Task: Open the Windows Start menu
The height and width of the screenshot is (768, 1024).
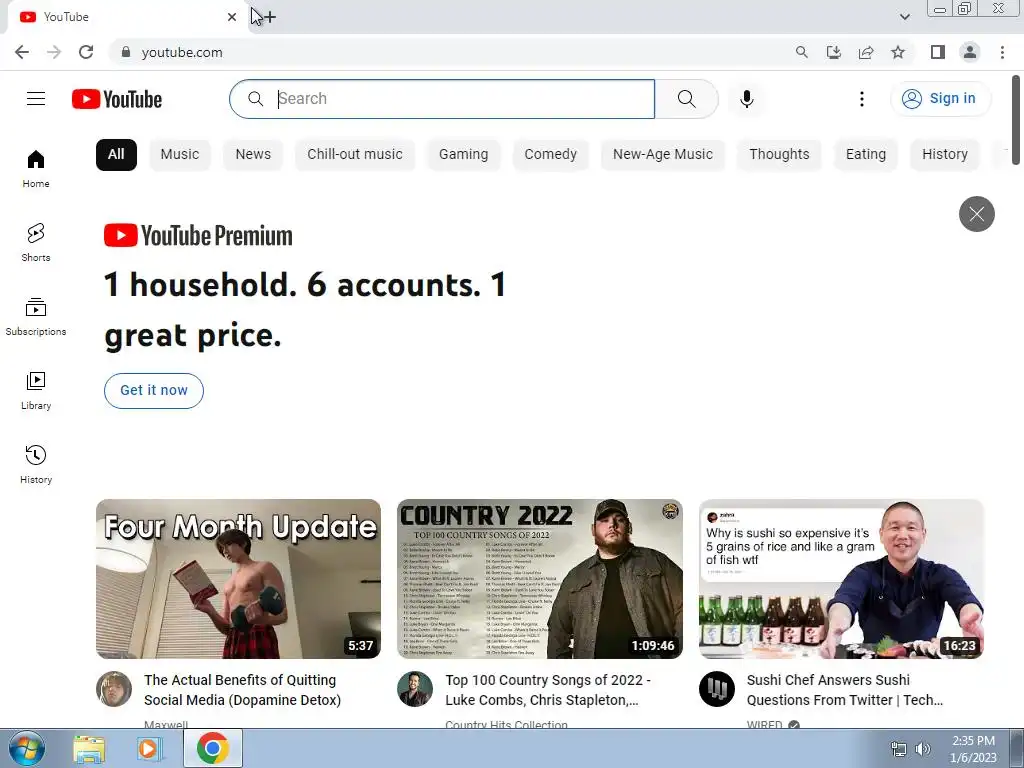Action: tap(26, 748)
